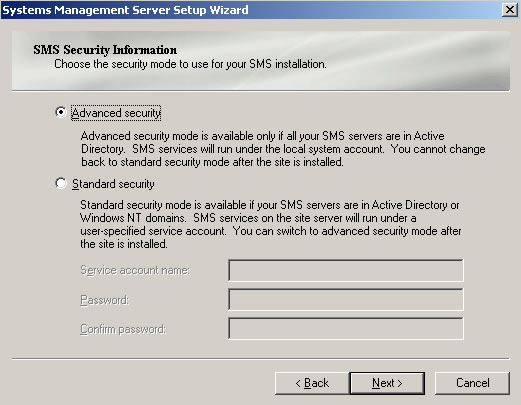Click the 'Password:' field label
The width and height of the screenshot is (521, 405).
104,300
